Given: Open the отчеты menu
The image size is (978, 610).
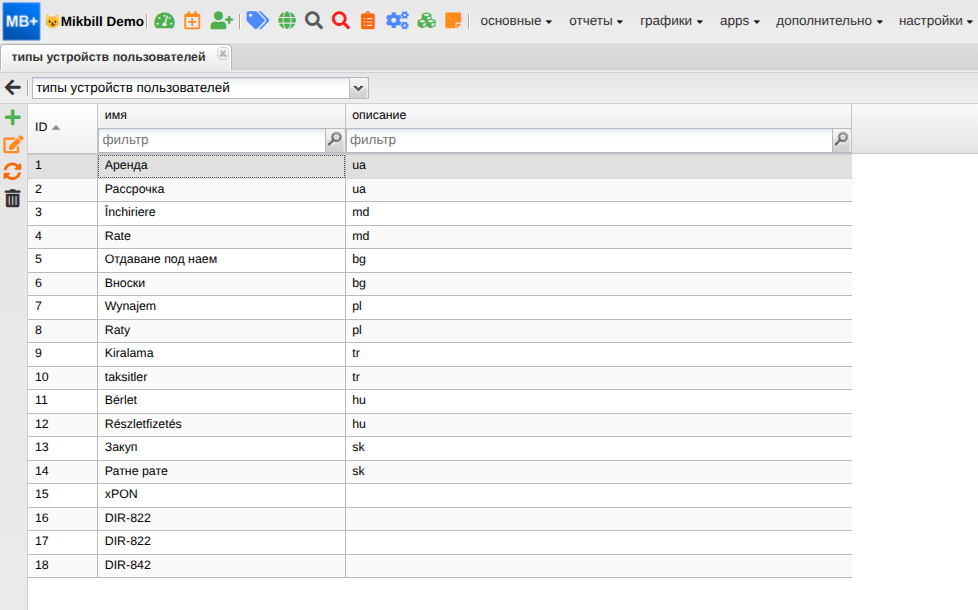Looking at the screenshot, I should pos(596,21).
